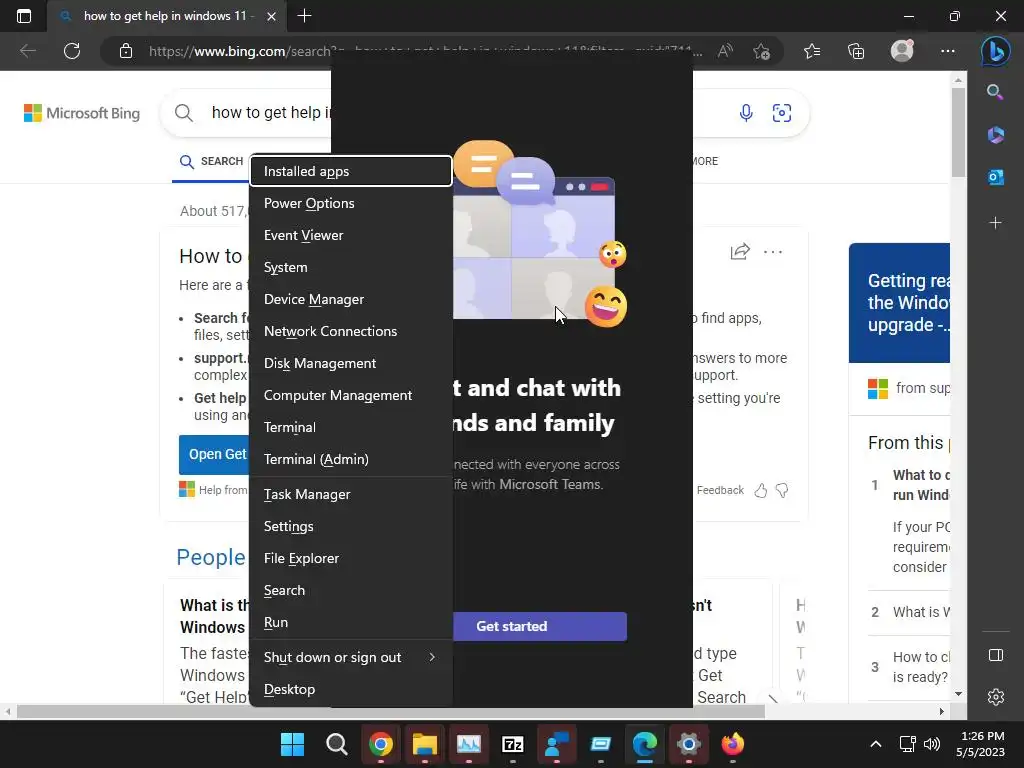Open Network Connections menu entry
The height and width of the screenshot is (768, 1024).
(351, 331)
